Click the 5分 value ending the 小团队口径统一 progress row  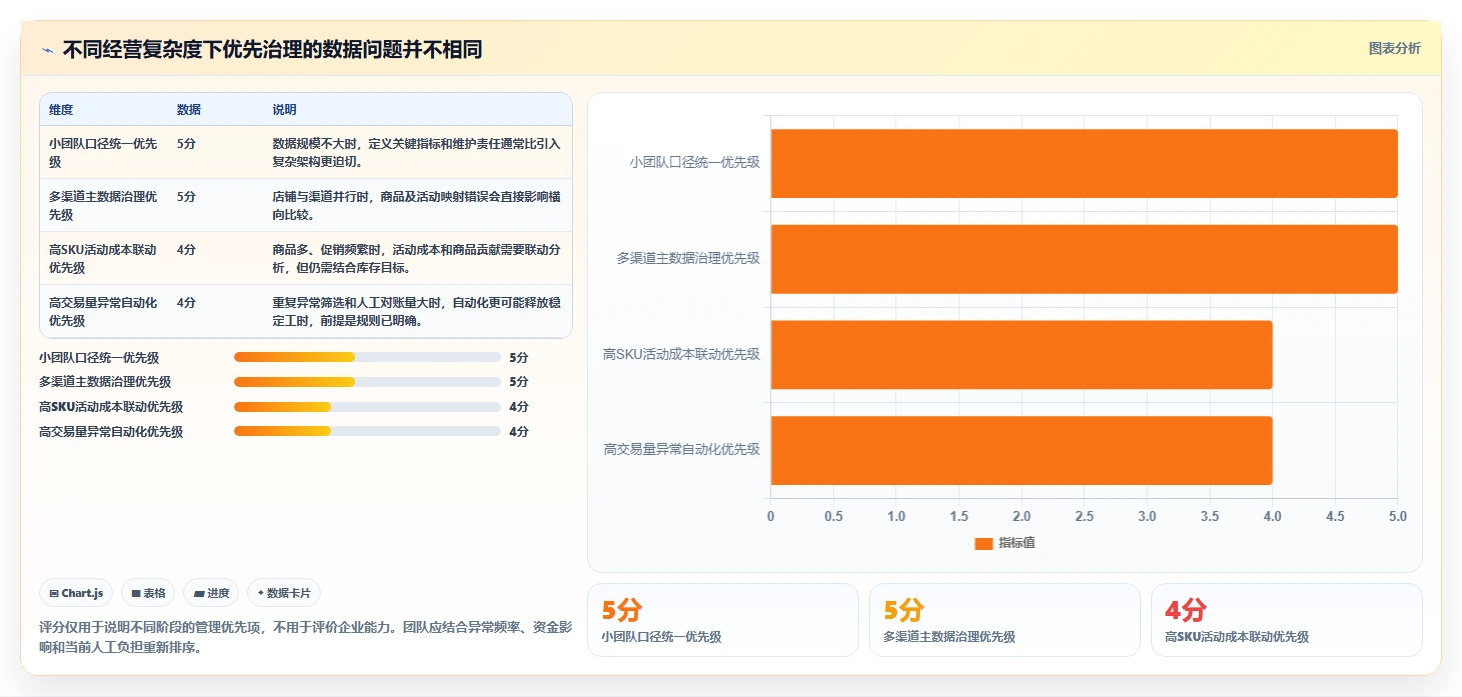(x=519, y=357)
